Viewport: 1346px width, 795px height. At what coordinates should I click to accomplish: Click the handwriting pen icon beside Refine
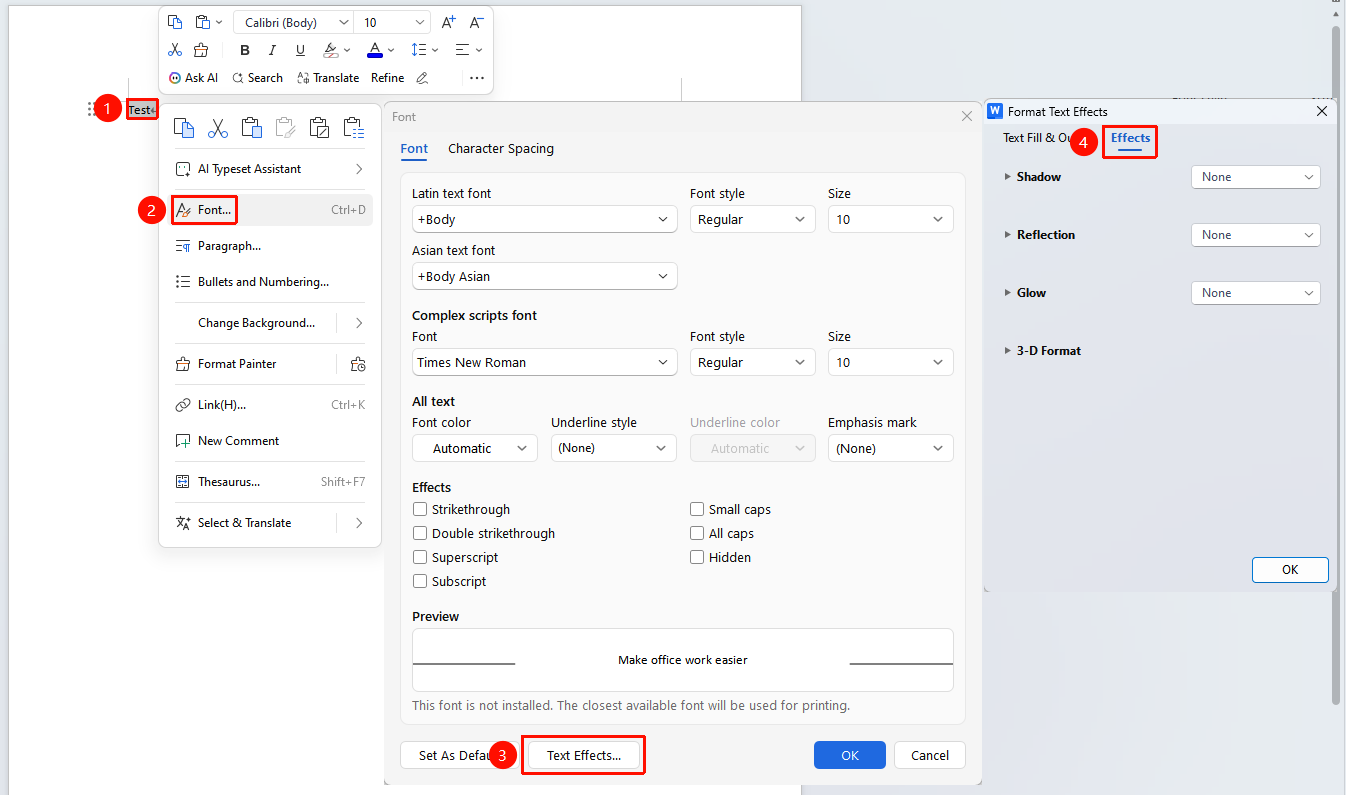click(422, 78)
